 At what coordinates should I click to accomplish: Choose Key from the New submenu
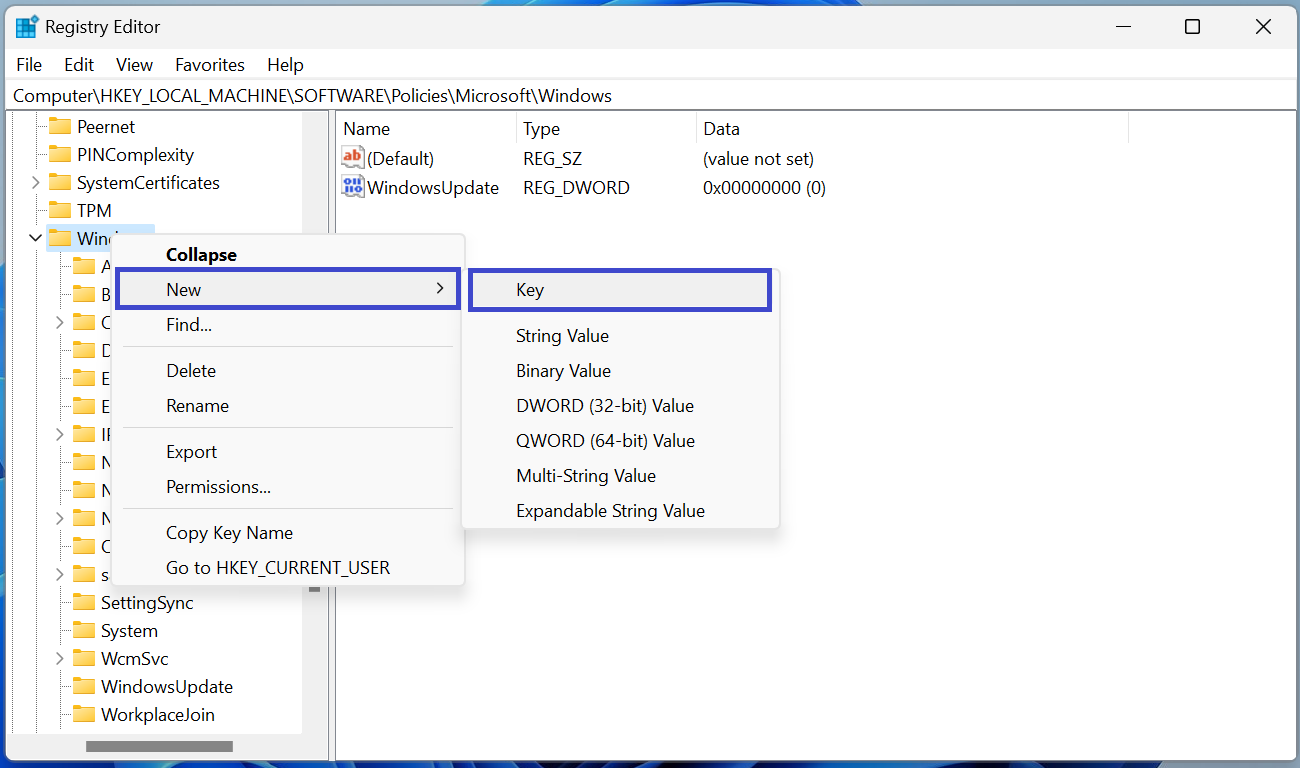click(x=619, y=290)
